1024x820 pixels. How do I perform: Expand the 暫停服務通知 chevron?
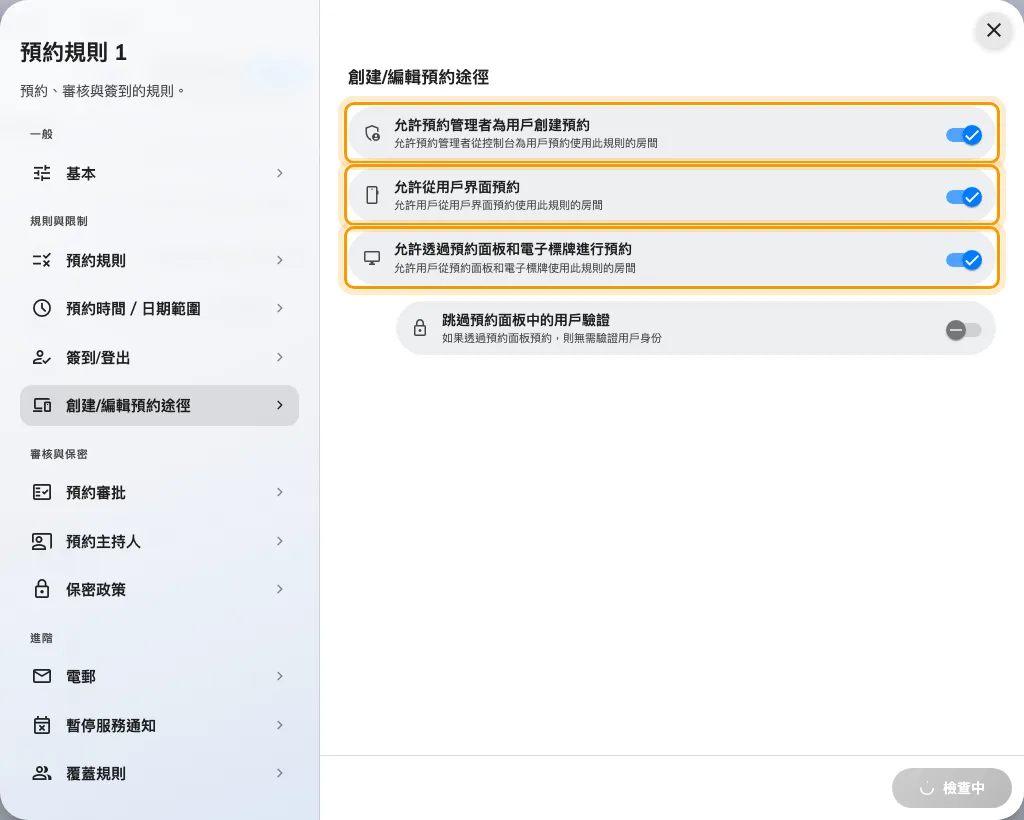tap(280, 725)
